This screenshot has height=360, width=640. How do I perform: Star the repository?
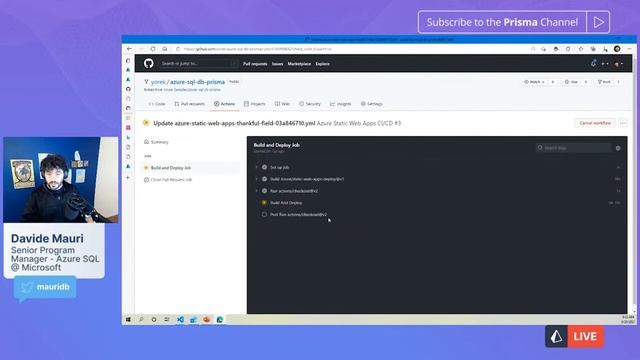click(x=571, y=82)
